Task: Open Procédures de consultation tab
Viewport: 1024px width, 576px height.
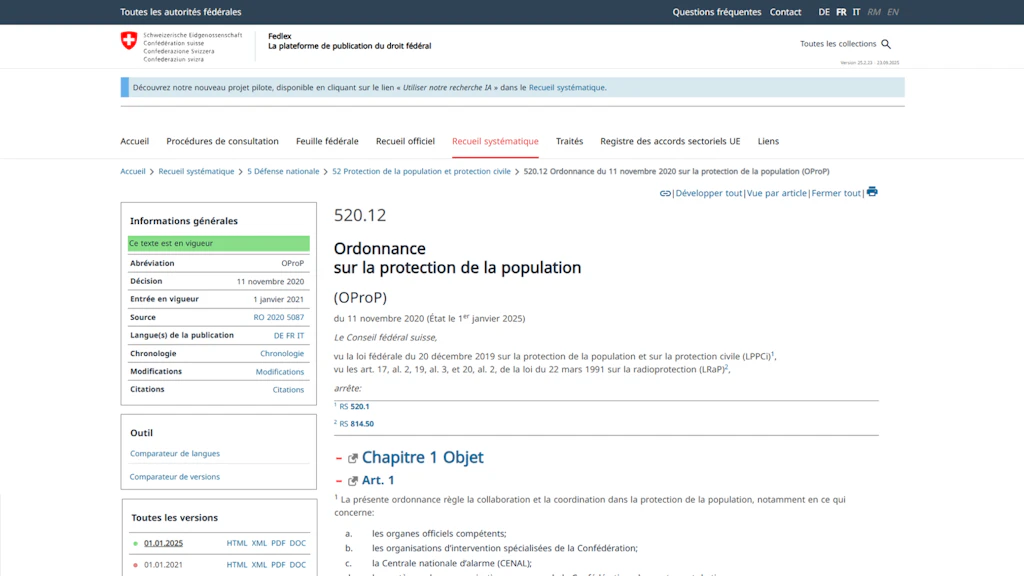Action: [222, 141]
